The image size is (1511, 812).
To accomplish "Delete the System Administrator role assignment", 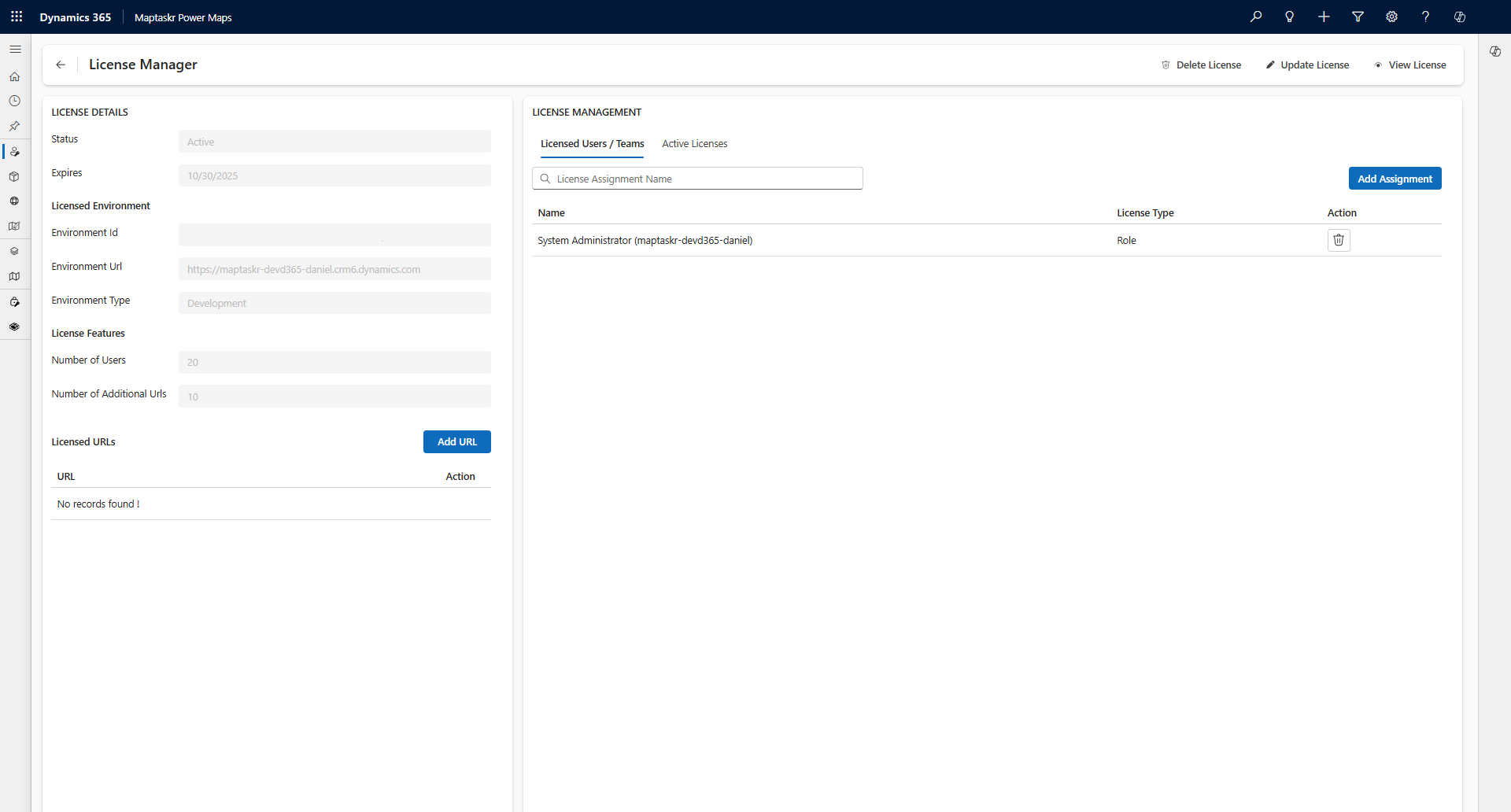I will click(x=1338, y=240).
